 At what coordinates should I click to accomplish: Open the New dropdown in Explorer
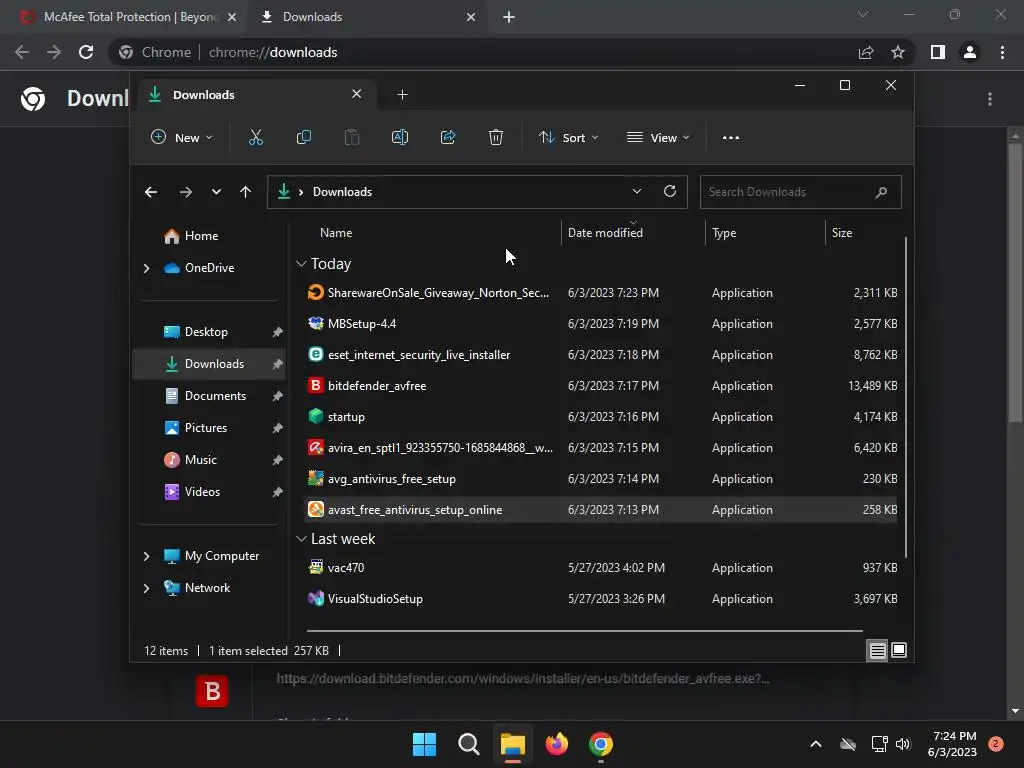182,137
